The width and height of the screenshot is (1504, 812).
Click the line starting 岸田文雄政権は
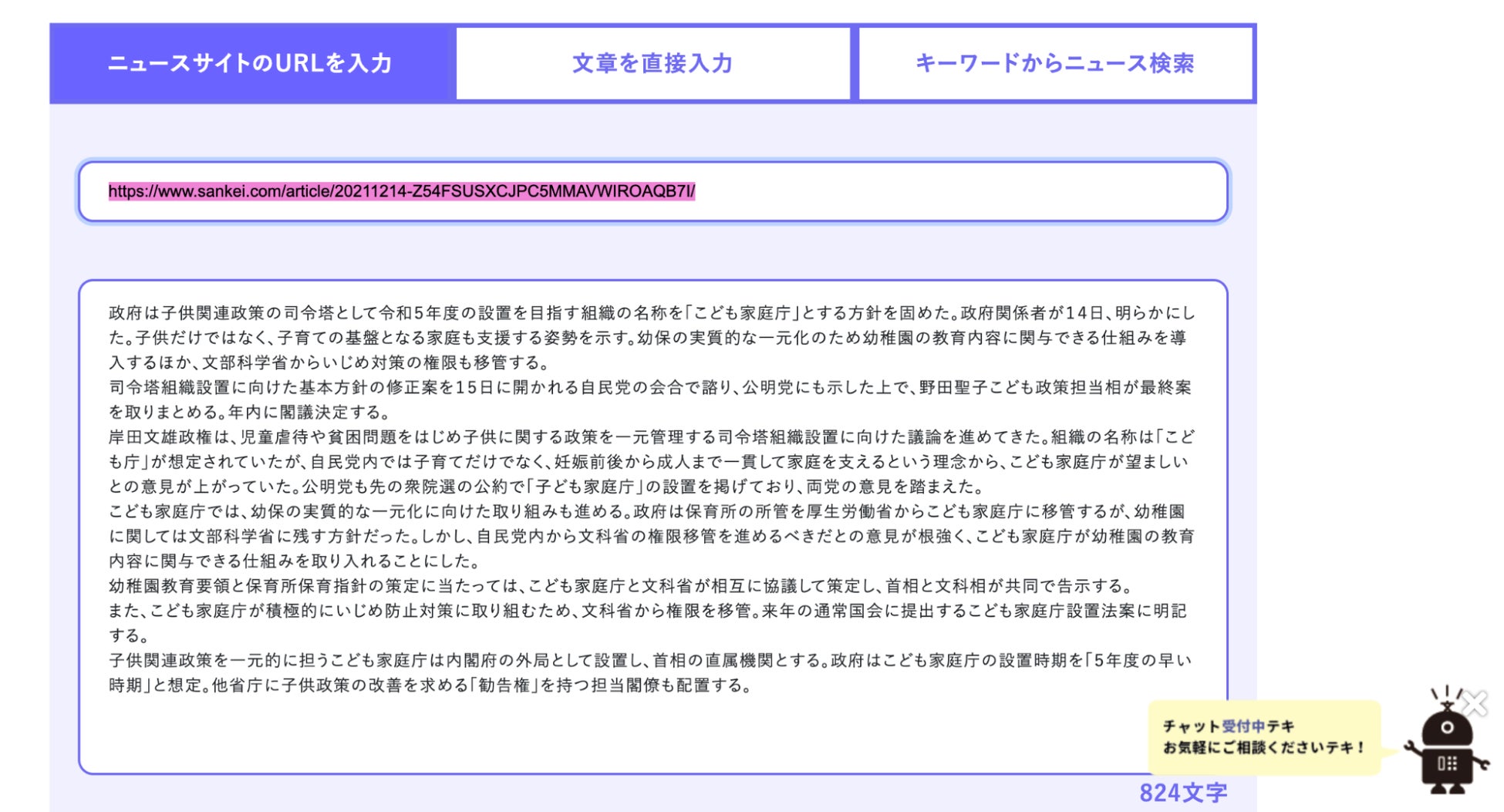coord(652,437)
